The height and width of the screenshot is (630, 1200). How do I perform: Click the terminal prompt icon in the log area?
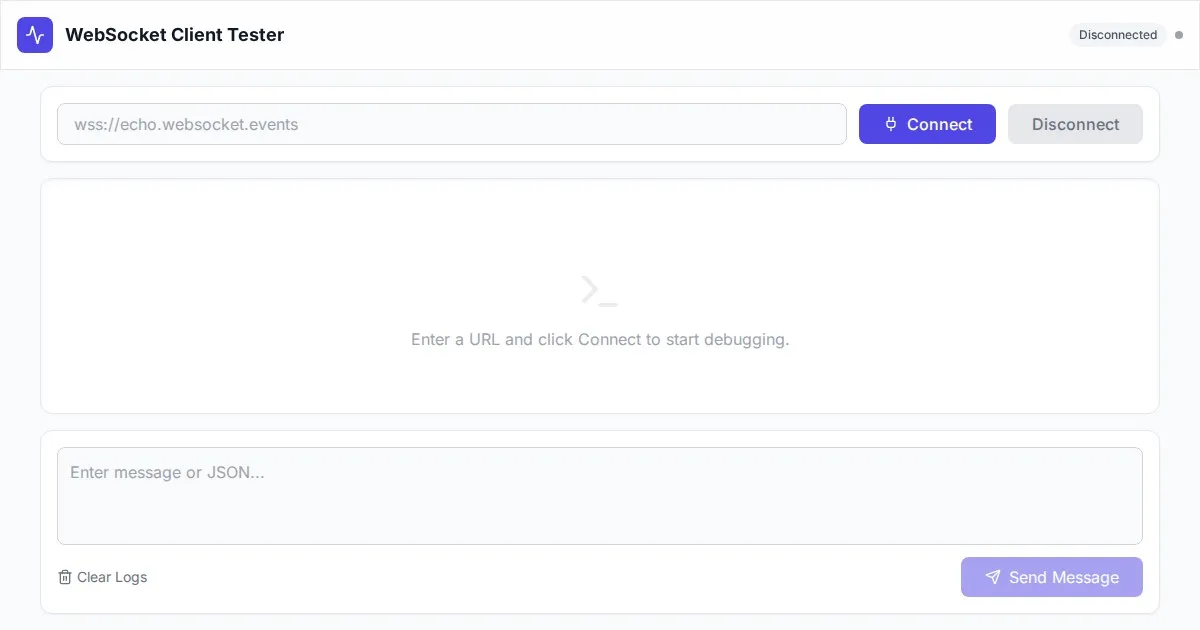tap(599, 290)
